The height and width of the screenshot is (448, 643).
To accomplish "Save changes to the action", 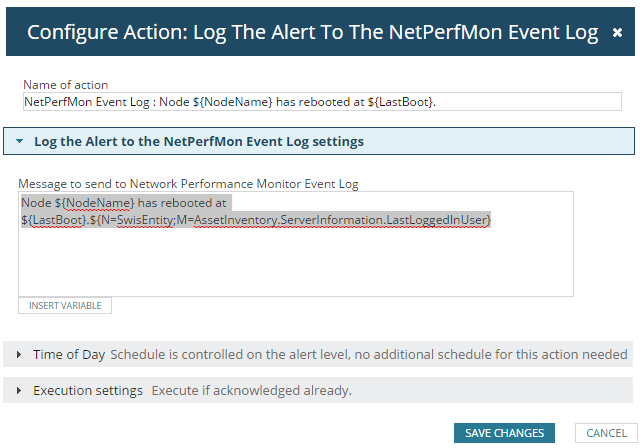I will pyautogui.click(x=504, y=433).
